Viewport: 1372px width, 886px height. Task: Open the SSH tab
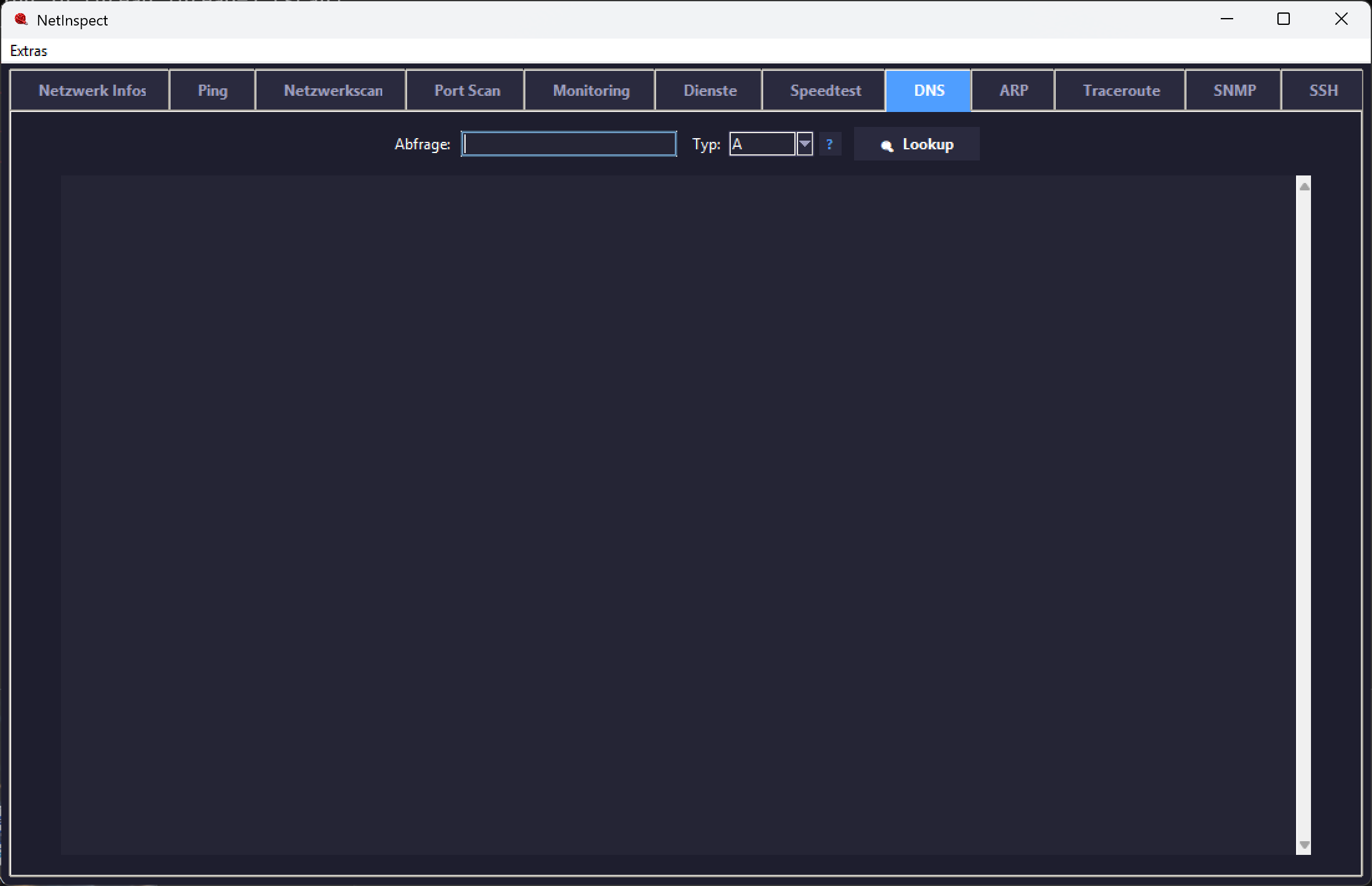pos(1322,91)
